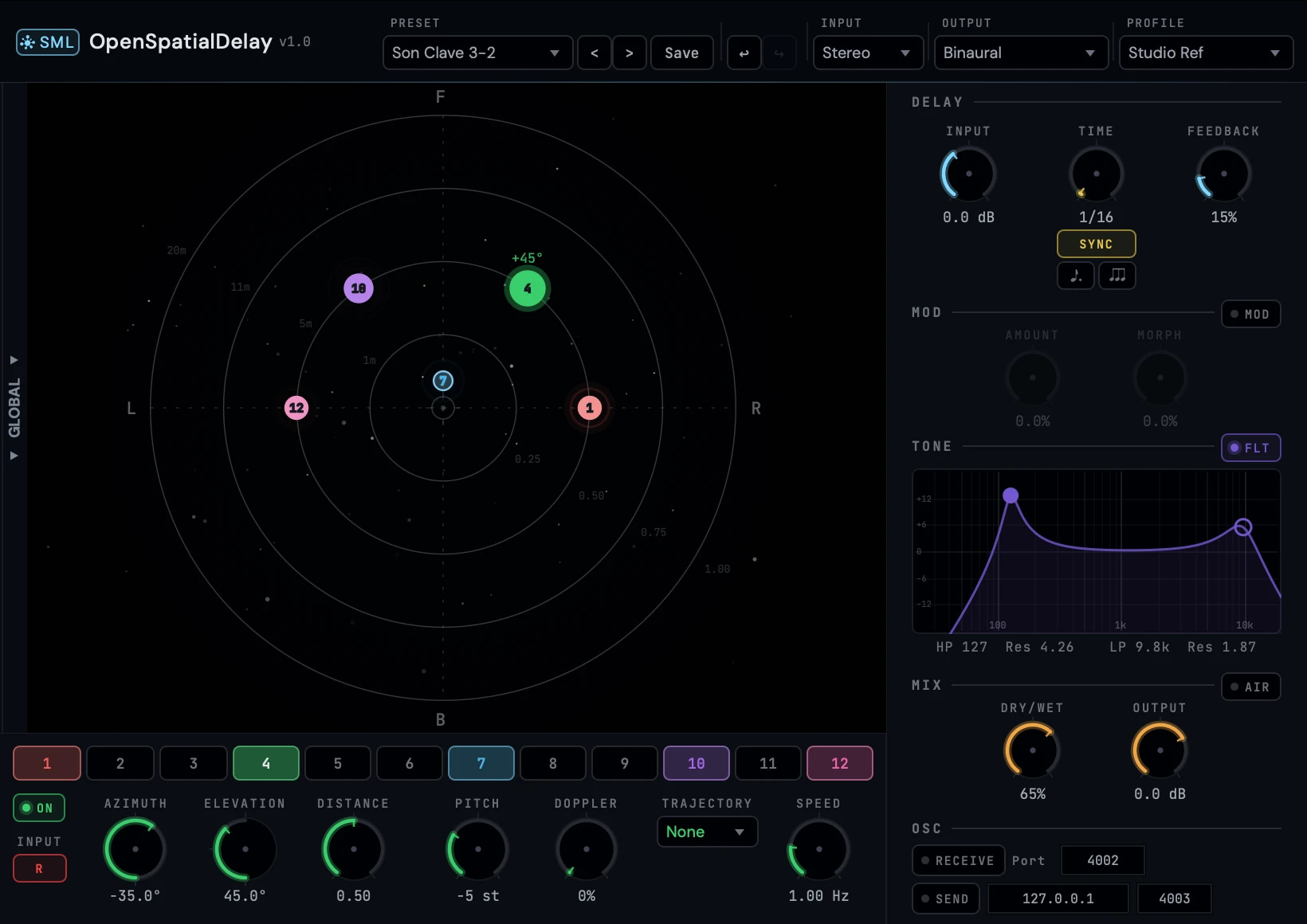
Task: Select tap tab 11
Action: tap(768, 763)
